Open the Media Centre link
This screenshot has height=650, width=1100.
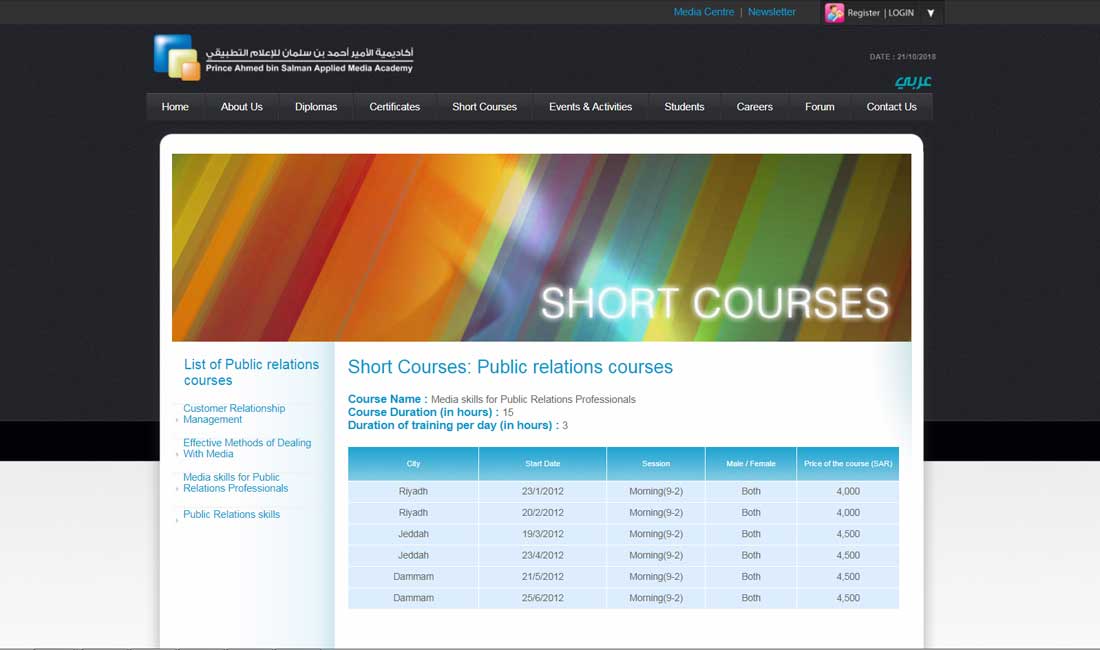[703, 12]
